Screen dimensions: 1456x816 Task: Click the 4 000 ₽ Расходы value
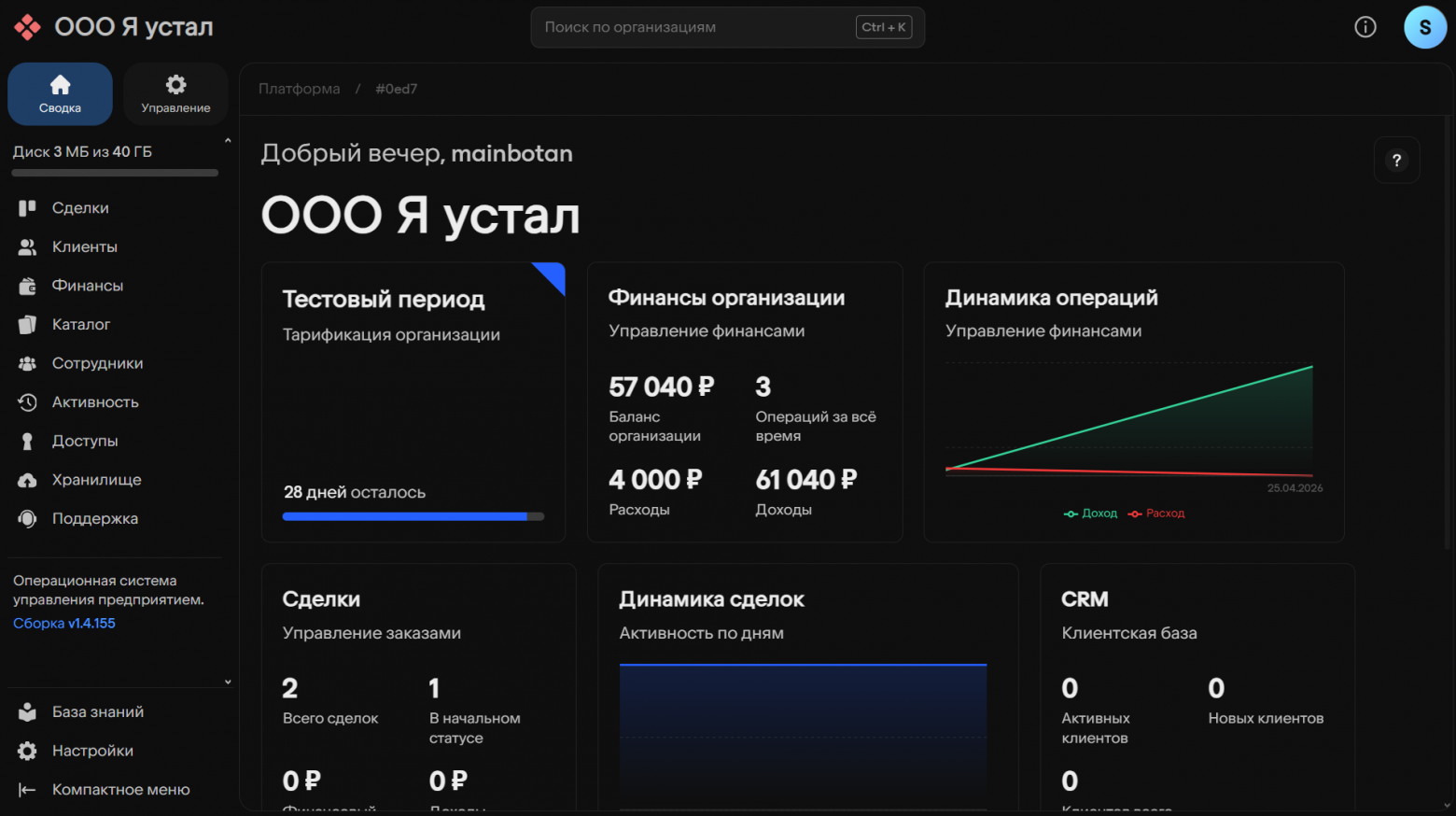click(x=655, y=480)
